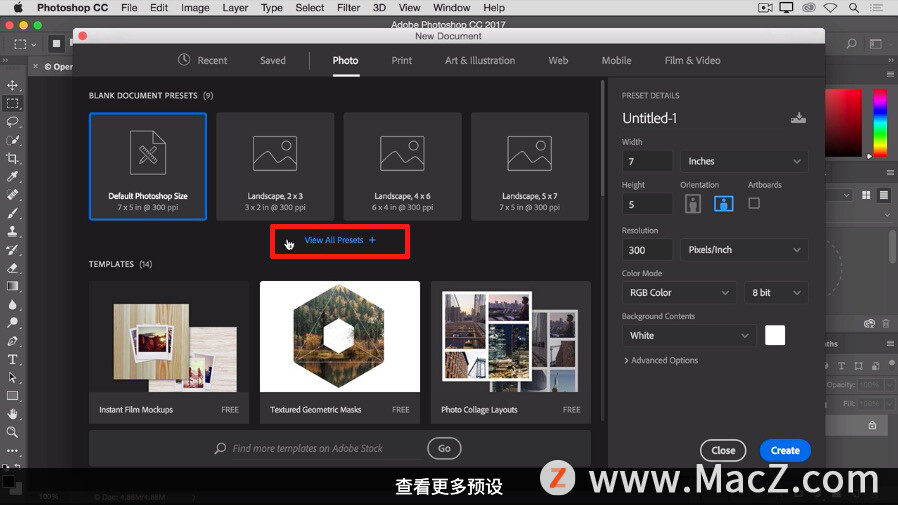The height and width of the screenshot is (505, 898).
Task: Switch to the Saved tab
Action: (273, 60)
